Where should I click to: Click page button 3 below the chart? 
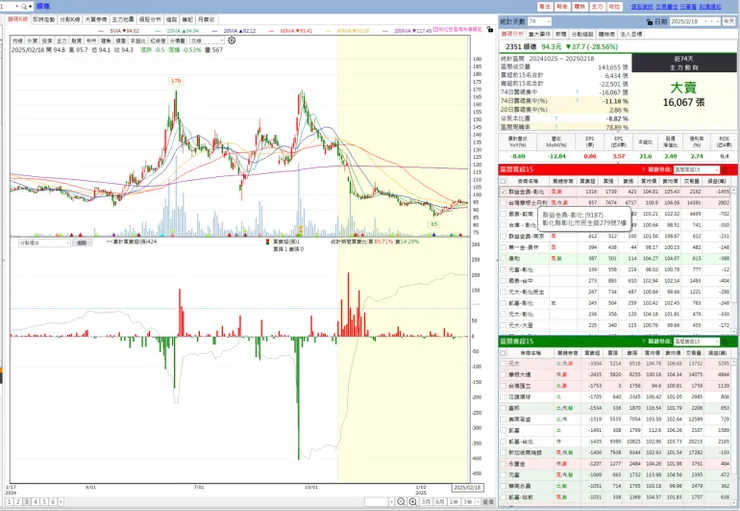(x=27, y=502)
